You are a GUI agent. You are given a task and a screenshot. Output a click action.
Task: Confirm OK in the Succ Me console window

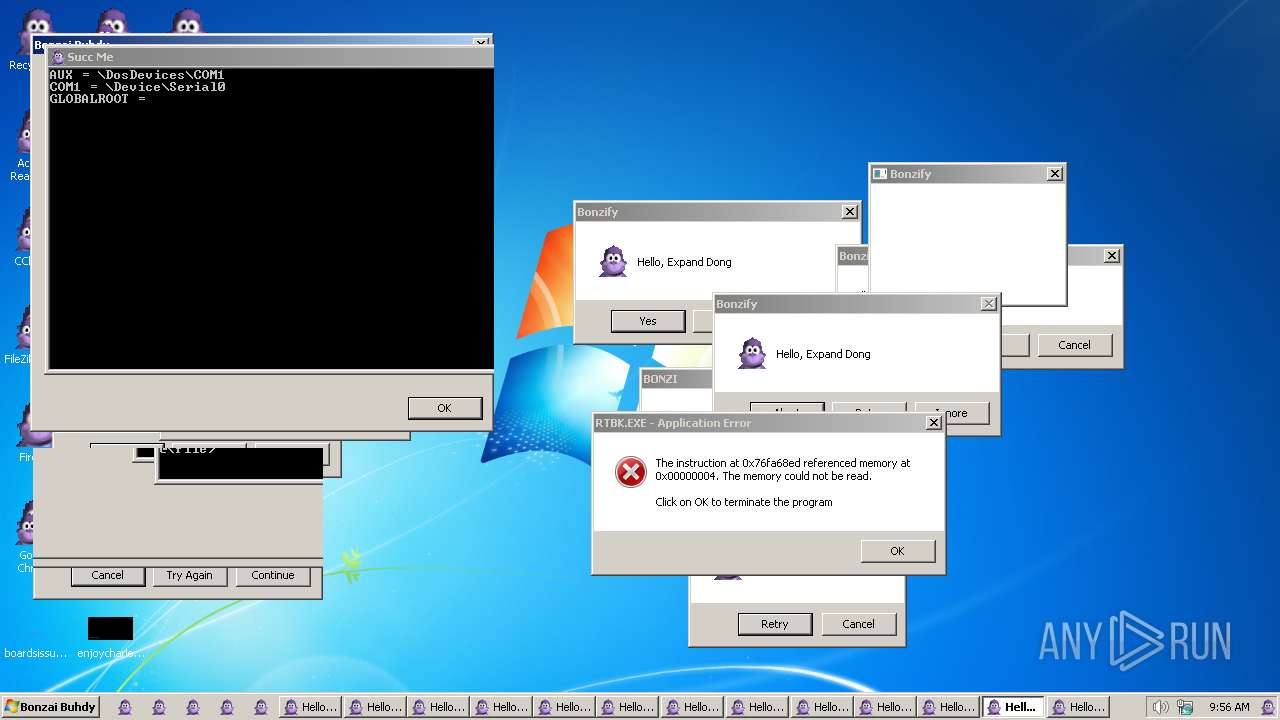pos(445,408)
